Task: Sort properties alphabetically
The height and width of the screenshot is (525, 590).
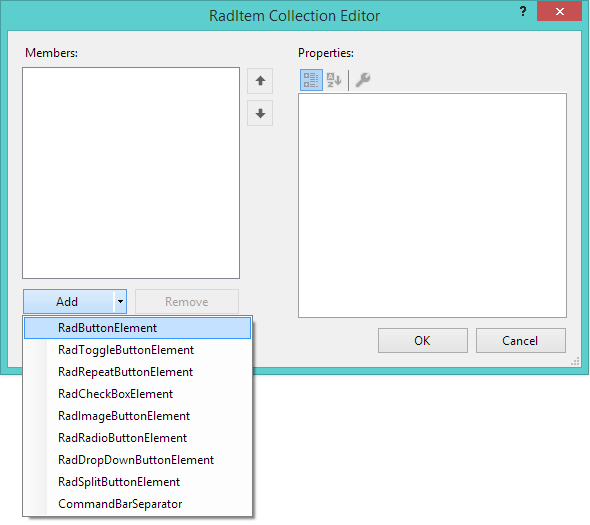Action: tap(334, 80)
